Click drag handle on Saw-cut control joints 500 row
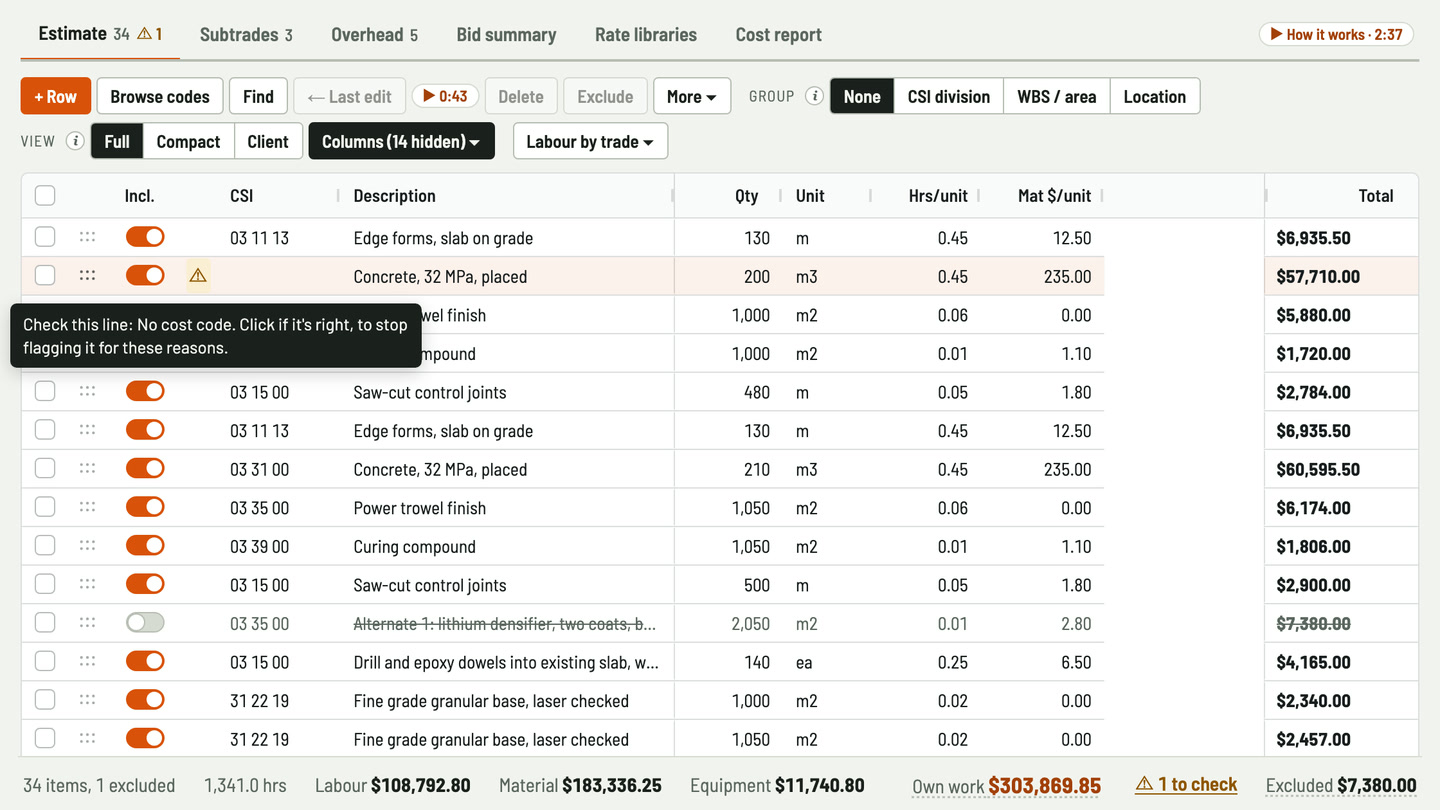1440x810 pixels. pos(87,585)
